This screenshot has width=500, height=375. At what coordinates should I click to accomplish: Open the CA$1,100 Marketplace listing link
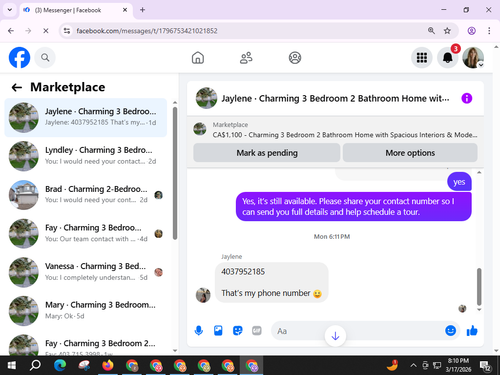click(345, 135)
